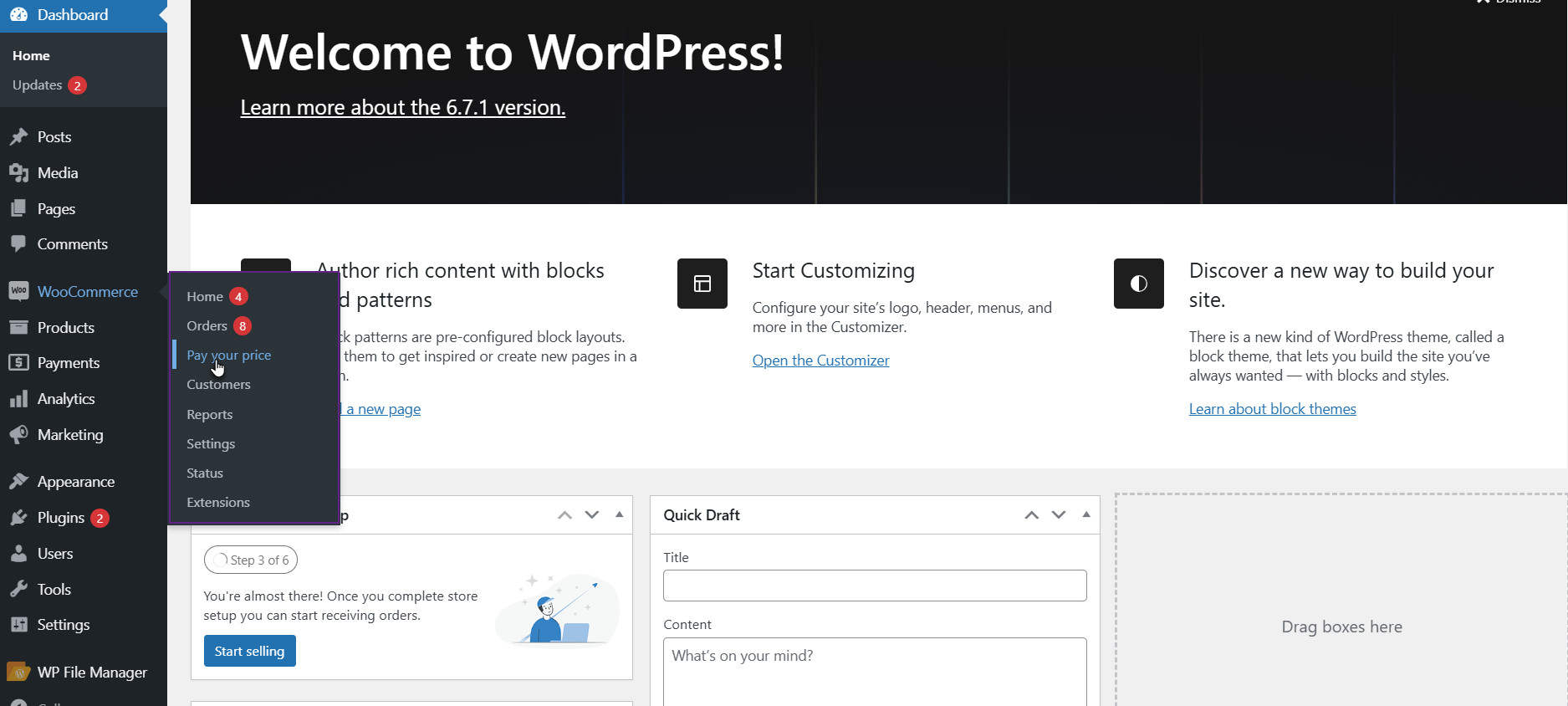This screenshot has width=1568, height=706.
Task: Click the Users person icon
Action: coord(18,554)
